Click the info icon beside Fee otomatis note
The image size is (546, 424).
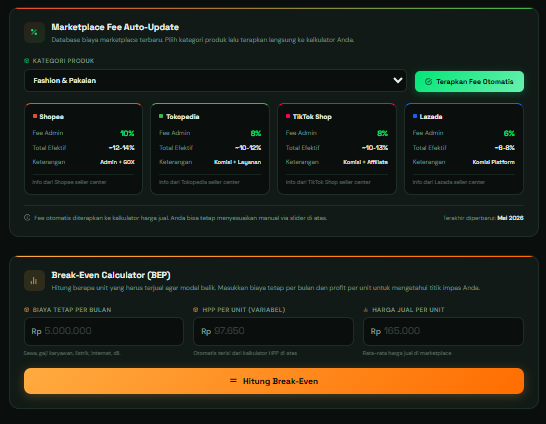click(x=27, y=218)
